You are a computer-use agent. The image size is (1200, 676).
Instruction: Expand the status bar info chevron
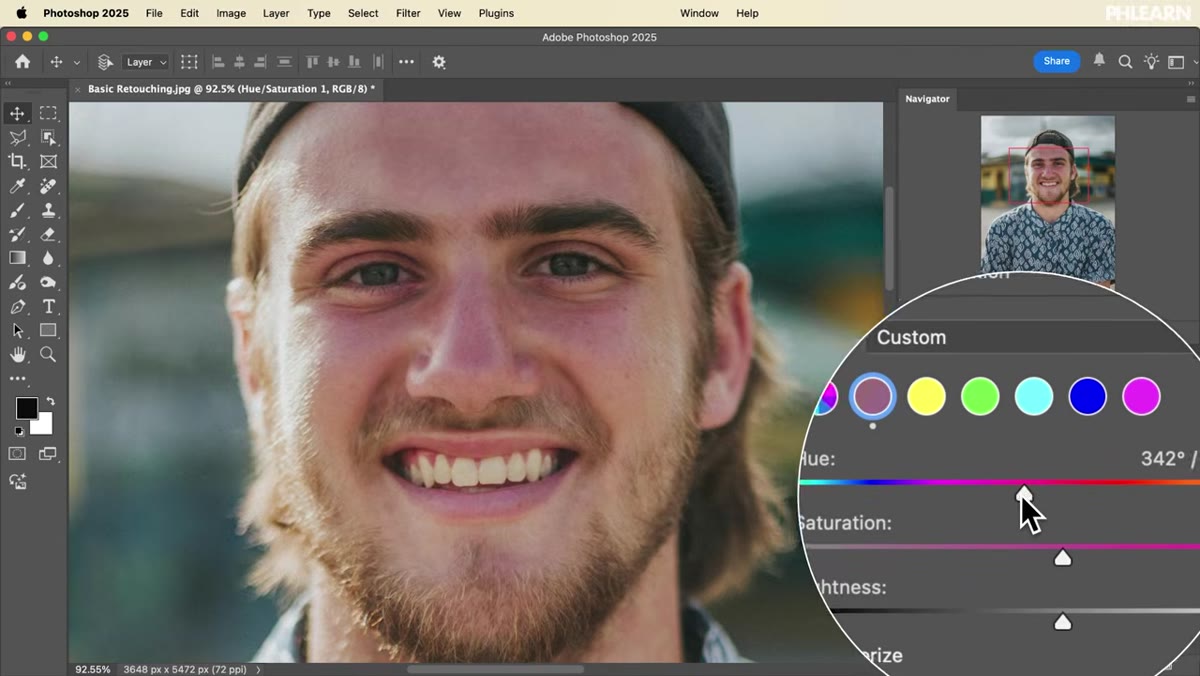[x=258, y=669]
